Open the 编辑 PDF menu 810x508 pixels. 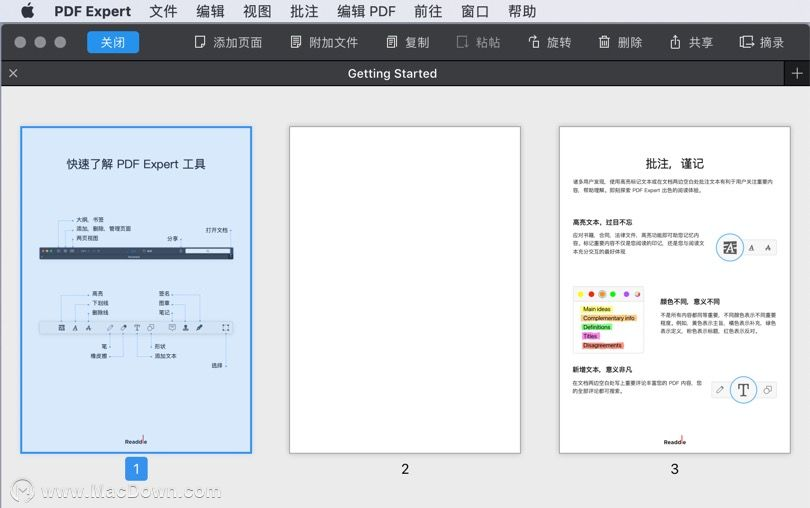click(366, 11)
